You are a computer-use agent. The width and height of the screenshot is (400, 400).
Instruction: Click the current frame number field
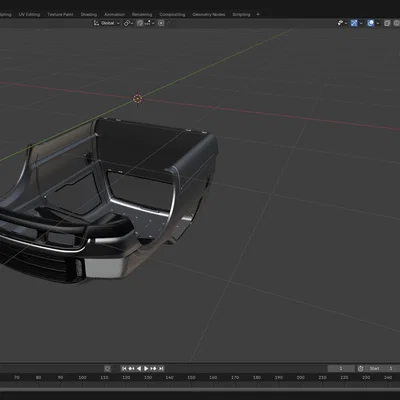coord(341,368)
